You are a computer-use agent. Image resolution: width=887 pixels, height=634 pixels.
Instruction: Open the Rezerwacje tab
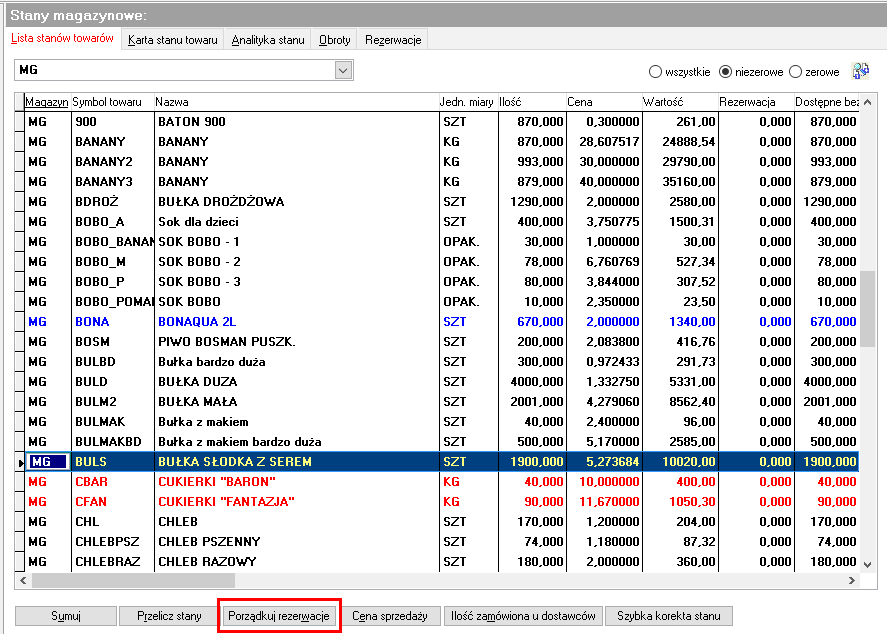pos(393,40)
